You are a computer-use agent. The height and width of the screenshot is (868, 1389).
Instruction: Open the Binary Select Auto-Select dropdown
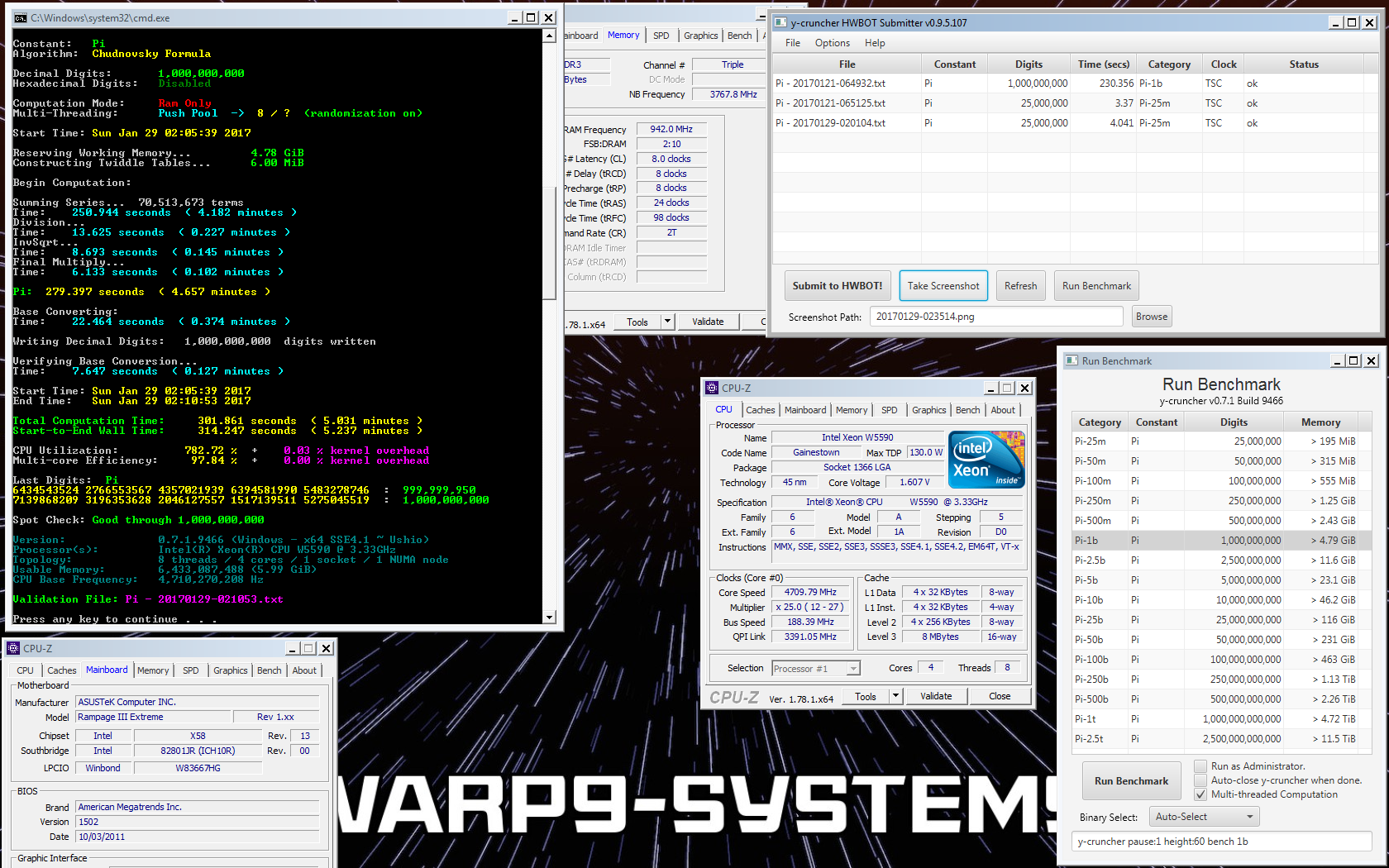click(x=1205, y=817)
